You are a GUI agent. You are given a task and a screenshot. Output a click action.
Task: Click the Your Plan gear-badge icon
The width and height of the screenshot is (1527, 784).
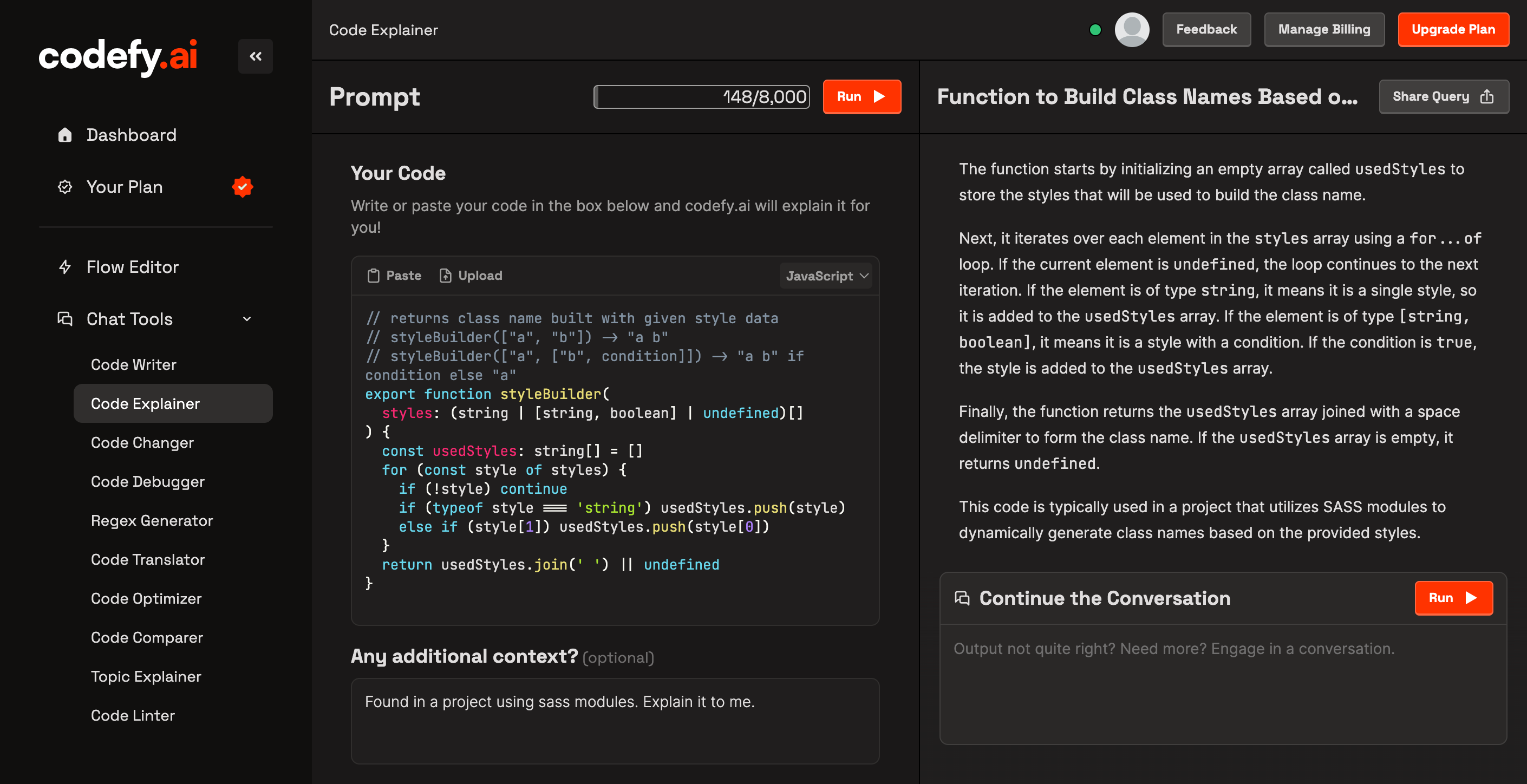click(64, 187)
